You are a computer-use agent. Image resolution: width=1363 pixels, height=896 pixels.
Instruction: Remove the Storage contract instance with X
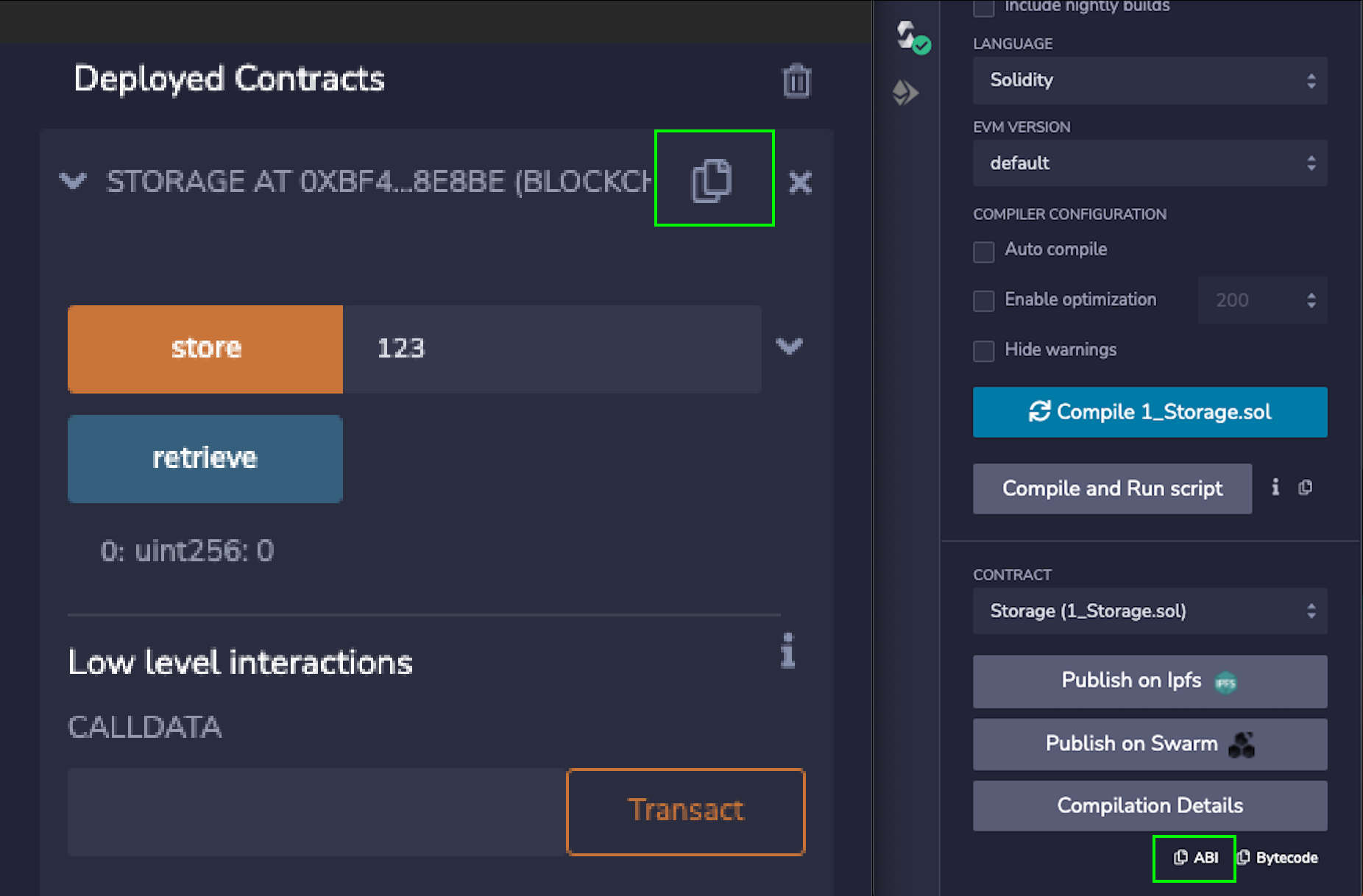click(800, 182)
